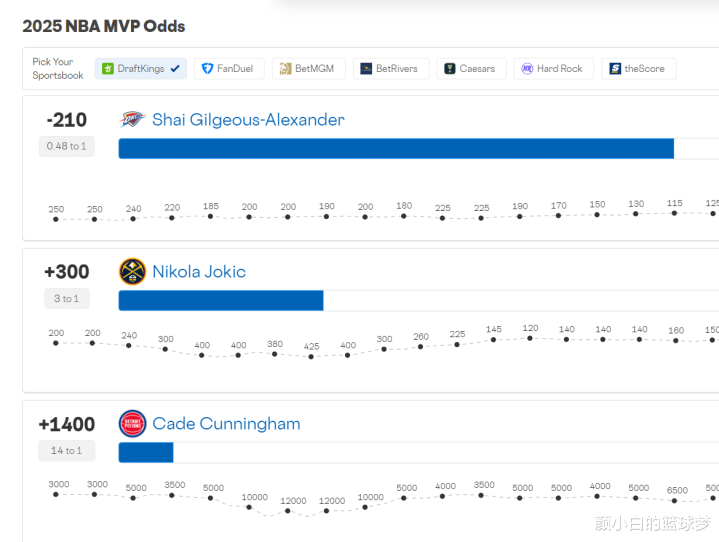Image resolution: width=719 pixels, height=542 pixels.
Task: Open Shai Gilgeous-Alexander's player page
Action: coord(248,120)
